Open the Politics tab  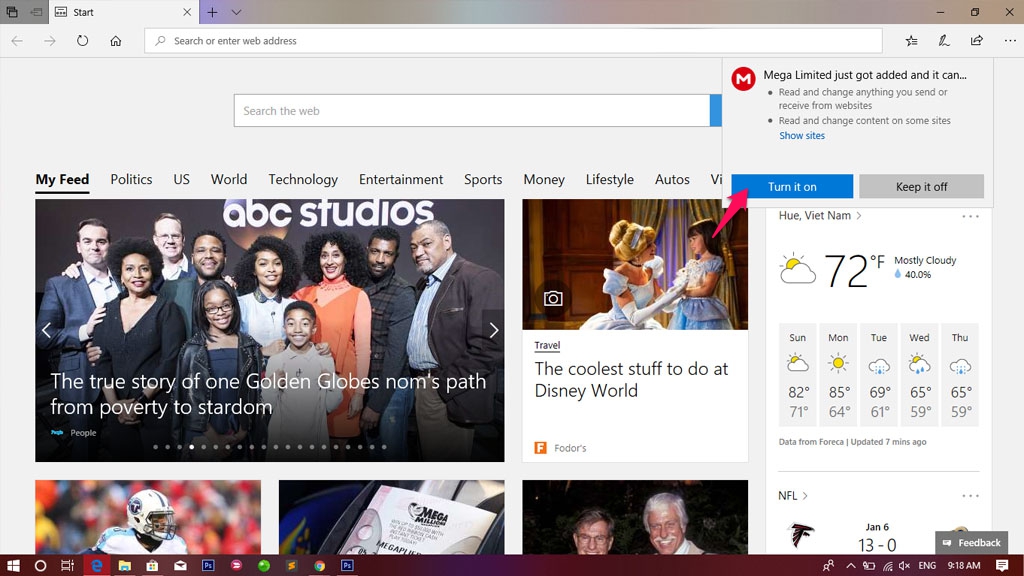pos(131,179)
